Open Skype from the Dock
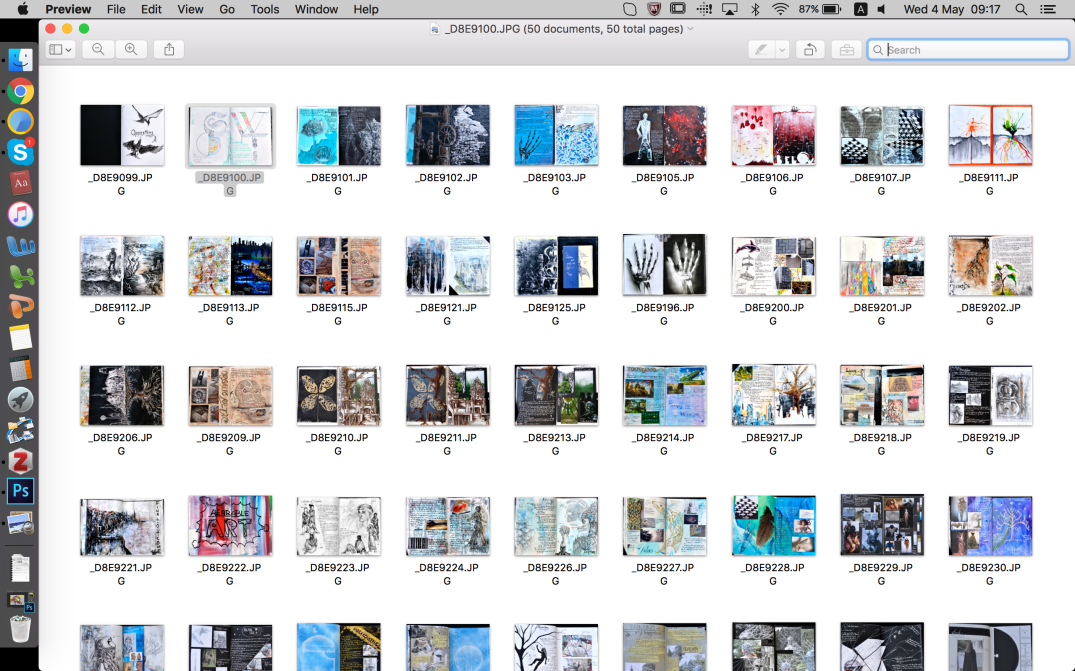The height and width of the screenshot is (671, 1075). pyautogui.click(x=21, y=152)
